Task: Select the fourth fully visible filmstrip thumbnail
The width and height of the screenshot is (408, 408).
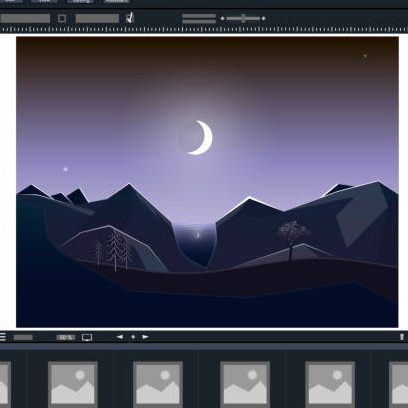Action: tap(330, 383)
